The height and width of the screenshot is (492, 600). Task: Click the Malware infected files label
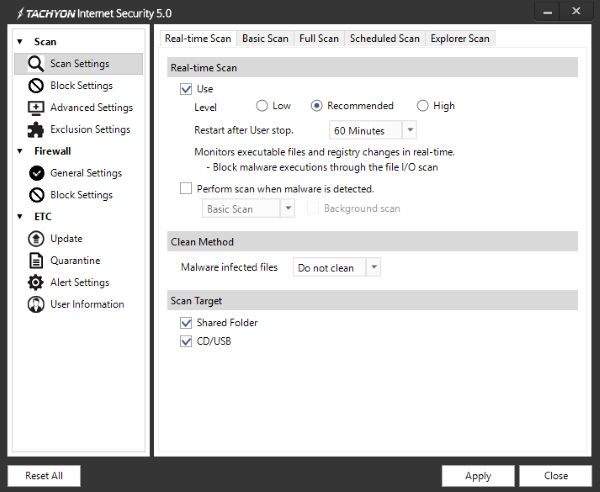coord(229,267)
